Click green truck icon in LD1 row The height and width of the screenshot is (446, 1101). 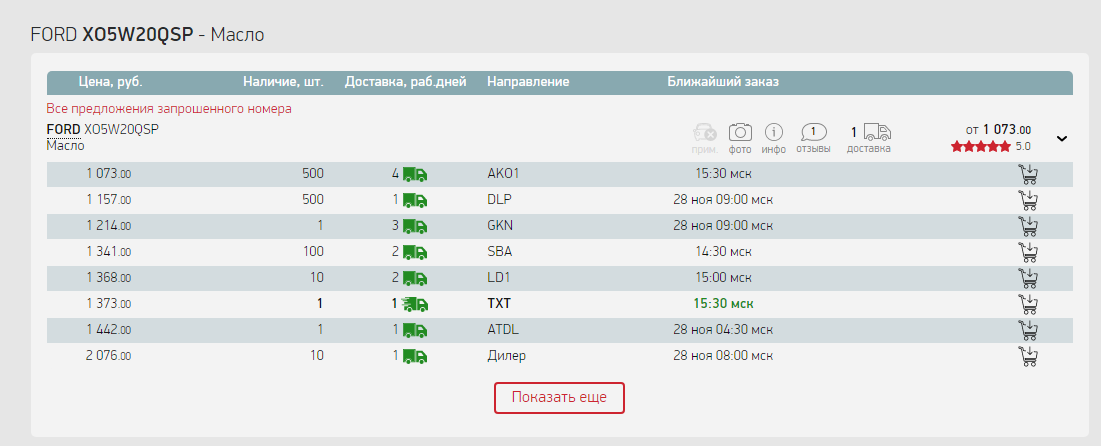tap(414, 278)
